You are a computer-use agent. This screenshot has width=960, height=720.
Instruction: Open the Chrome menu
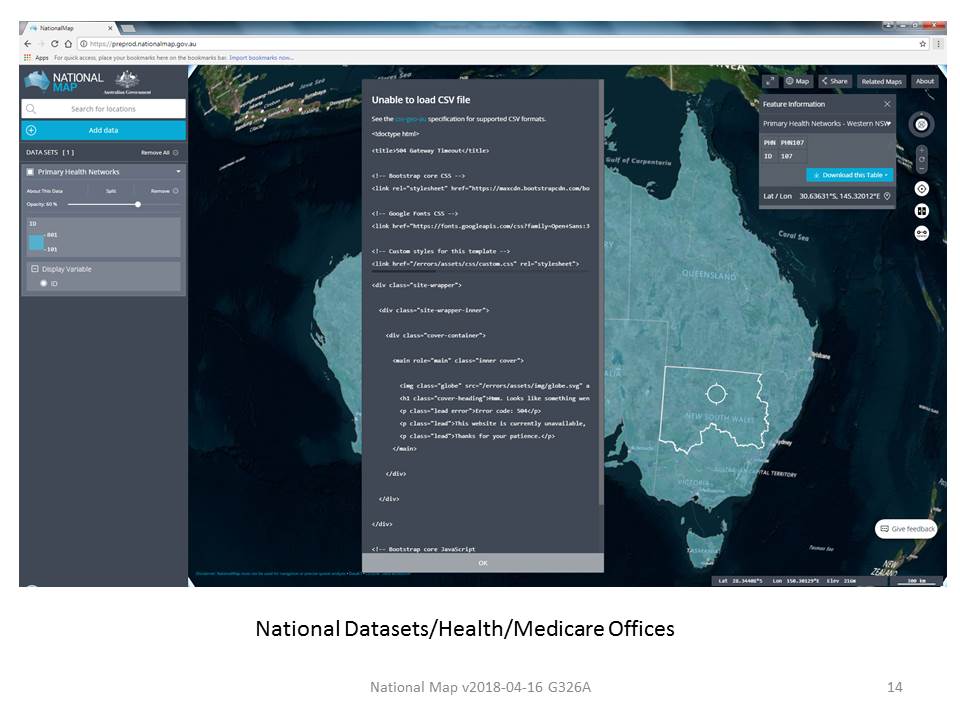point(939,44)
